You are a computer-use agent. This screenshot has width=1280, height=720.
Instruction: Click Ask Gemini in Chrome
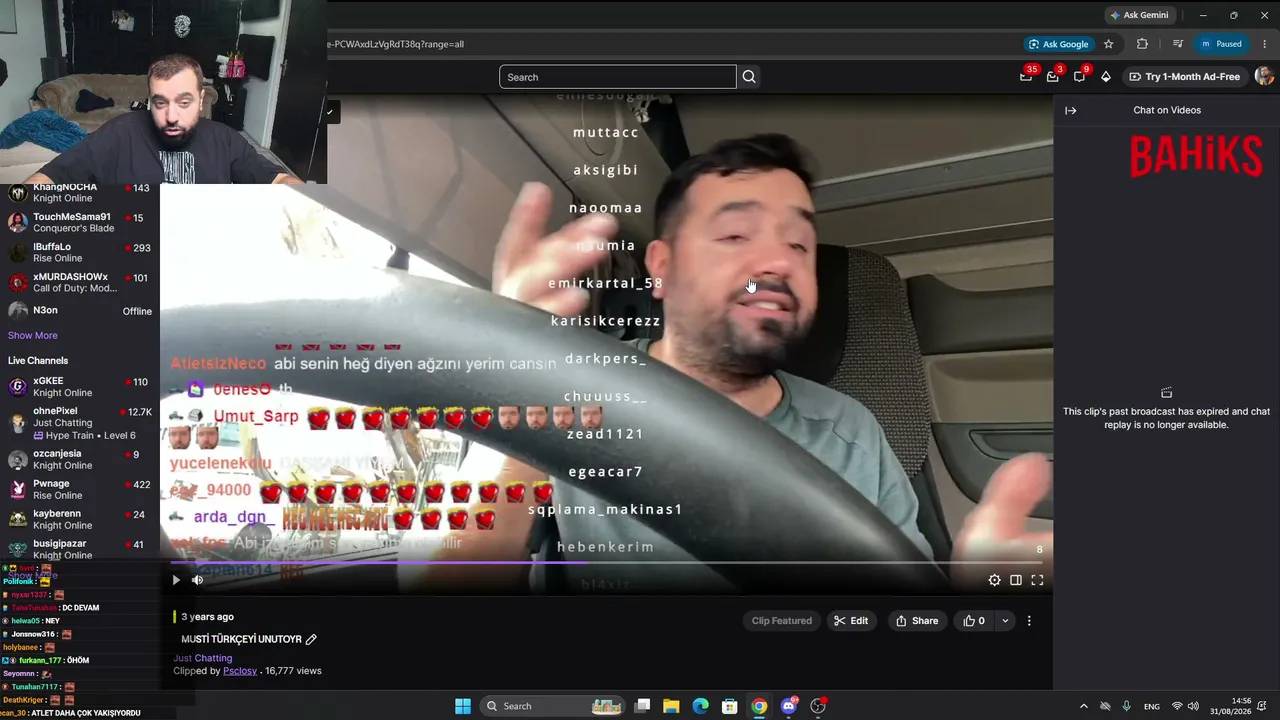tap(1139, 15)
